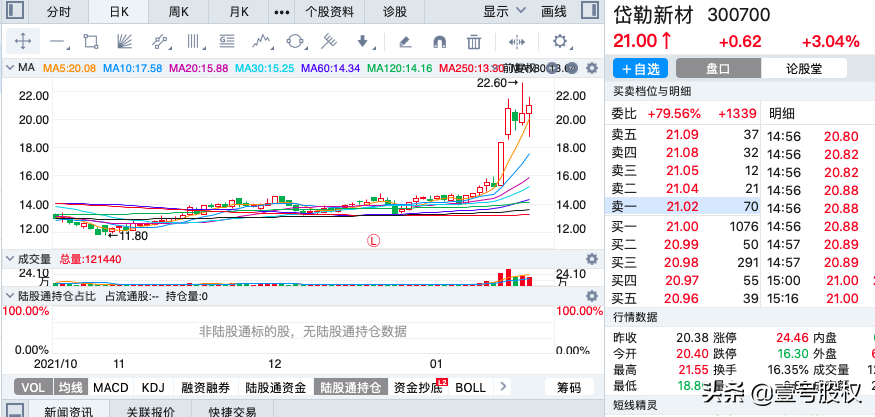Toggle the 融资融券 indicator
Screen dimensions: 875x417
[x=206, y=387]
